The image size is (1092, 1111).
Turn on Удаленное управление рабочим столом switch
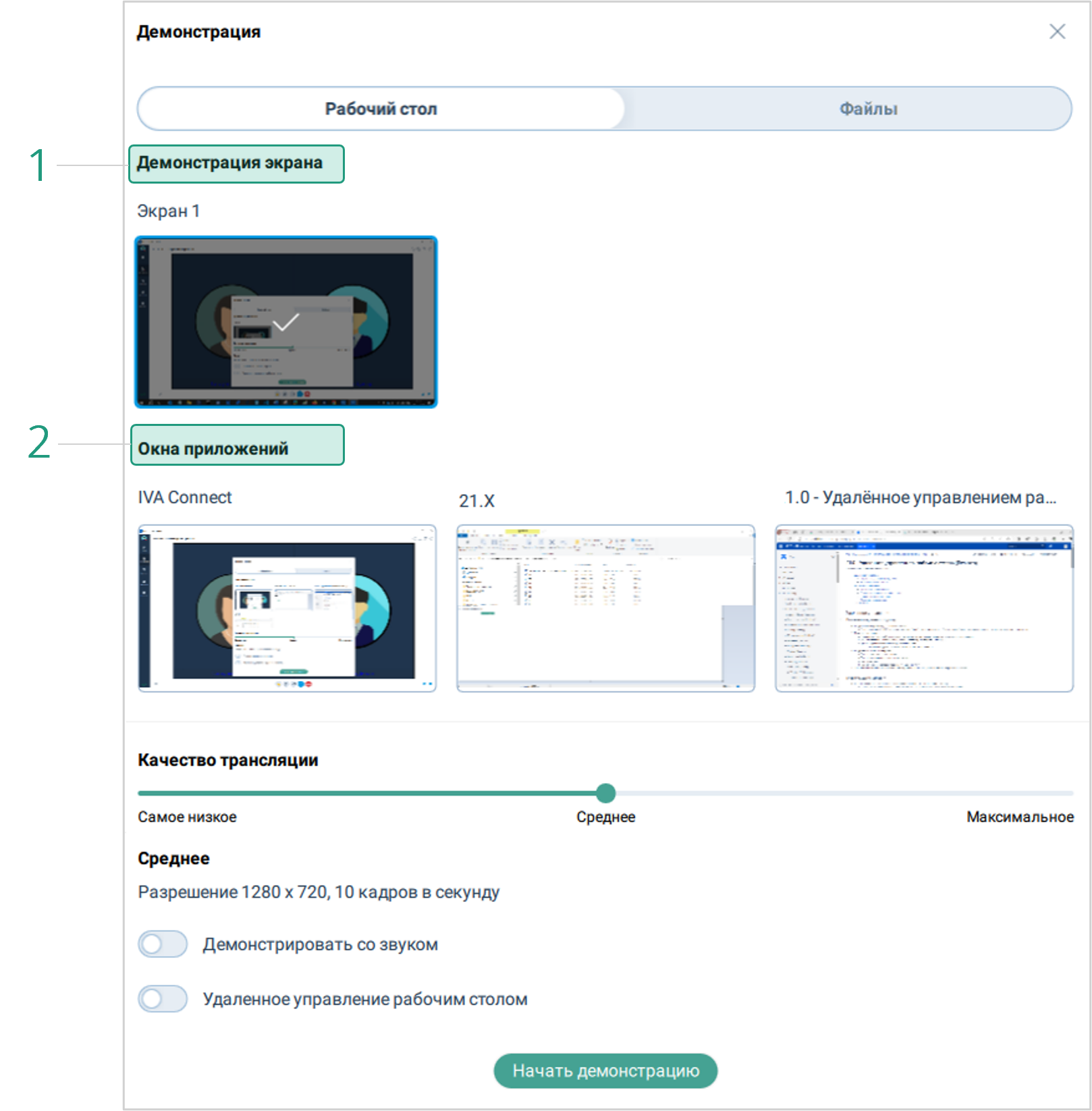[x=163, y=999]
